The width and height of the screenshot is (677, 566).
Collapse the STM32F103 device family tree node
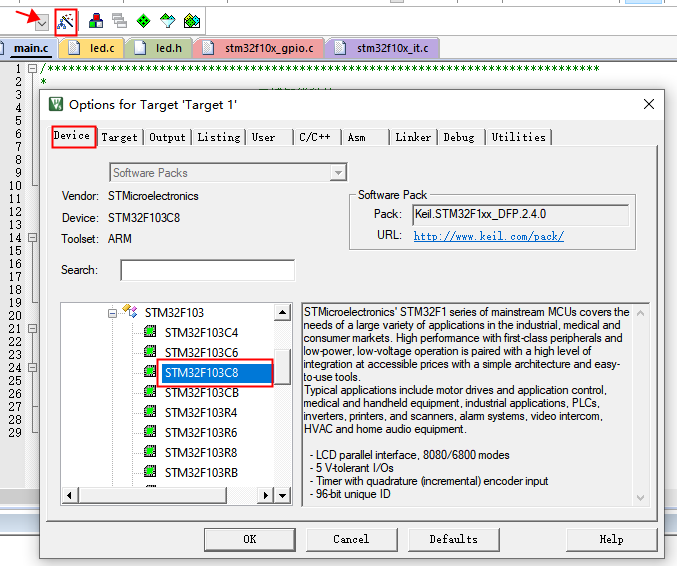coord(112,313)
